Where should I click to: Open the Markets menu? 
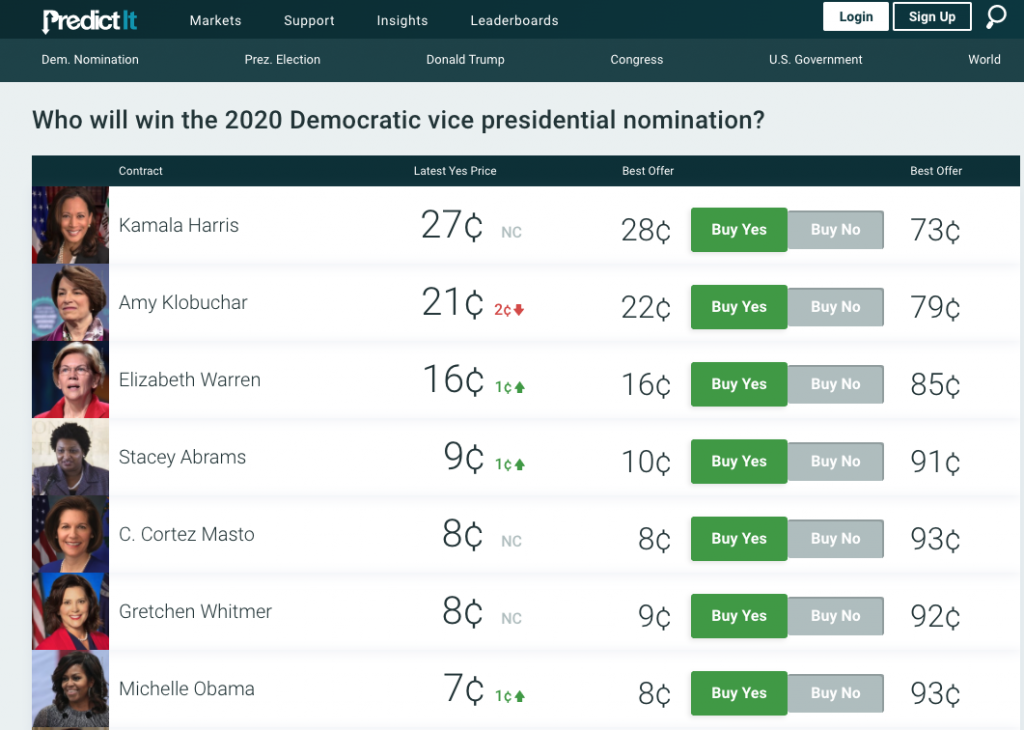tap(215, 20)
